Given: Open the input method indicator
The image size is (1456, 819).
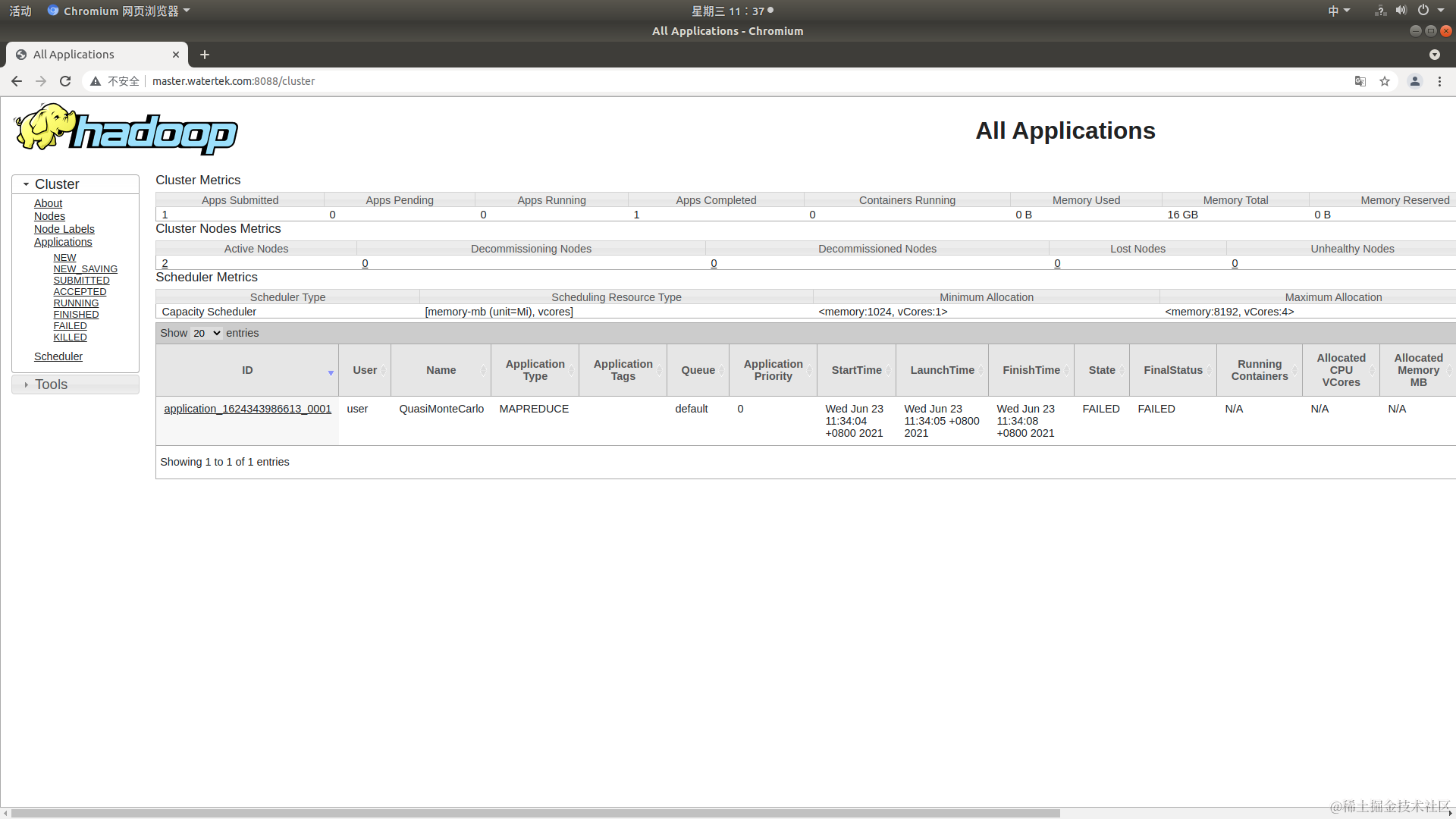Looking at the screenshot, I should point(1339,11).
